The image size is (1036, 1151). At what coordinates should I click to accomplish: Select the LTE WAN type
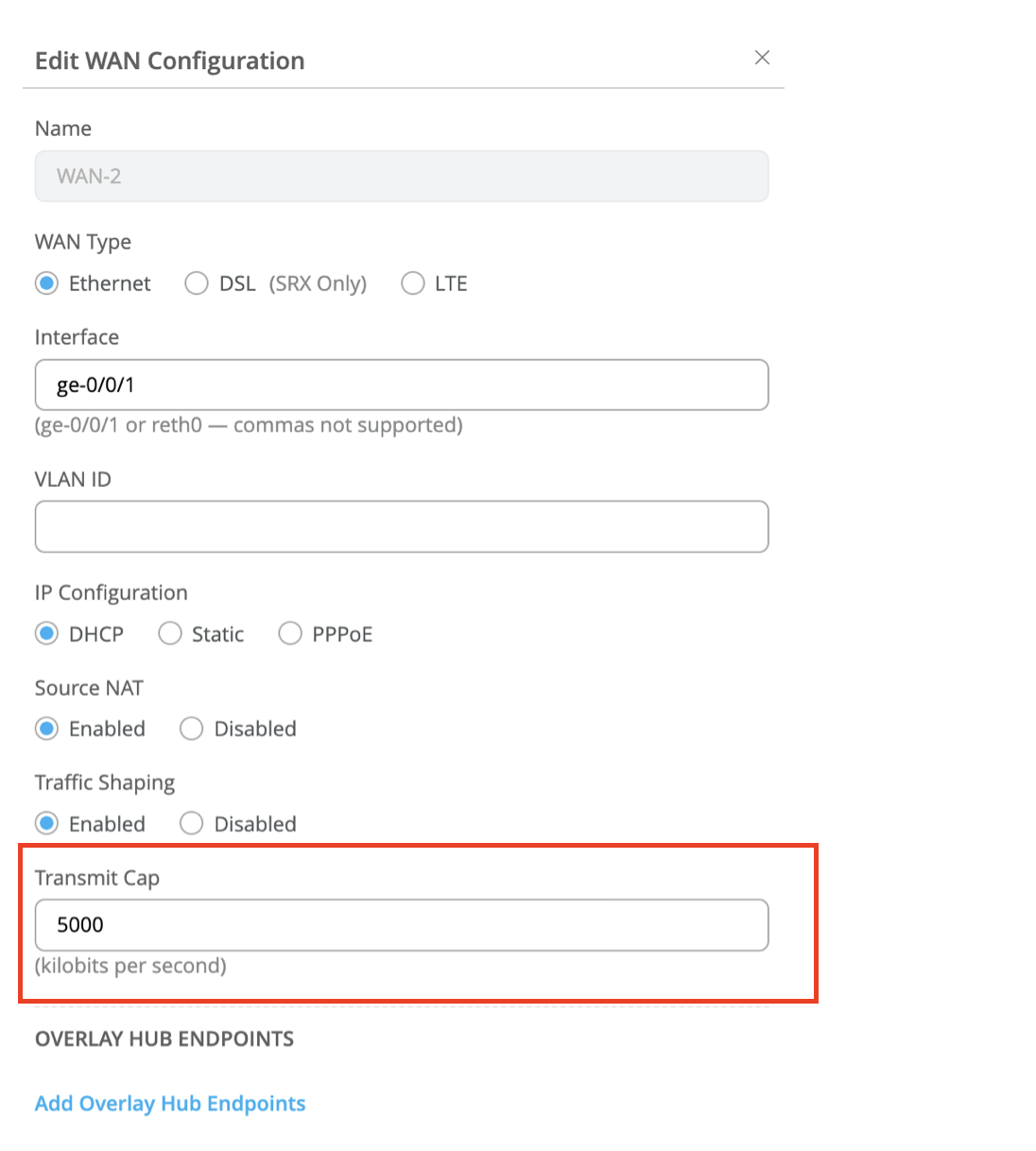413,283
